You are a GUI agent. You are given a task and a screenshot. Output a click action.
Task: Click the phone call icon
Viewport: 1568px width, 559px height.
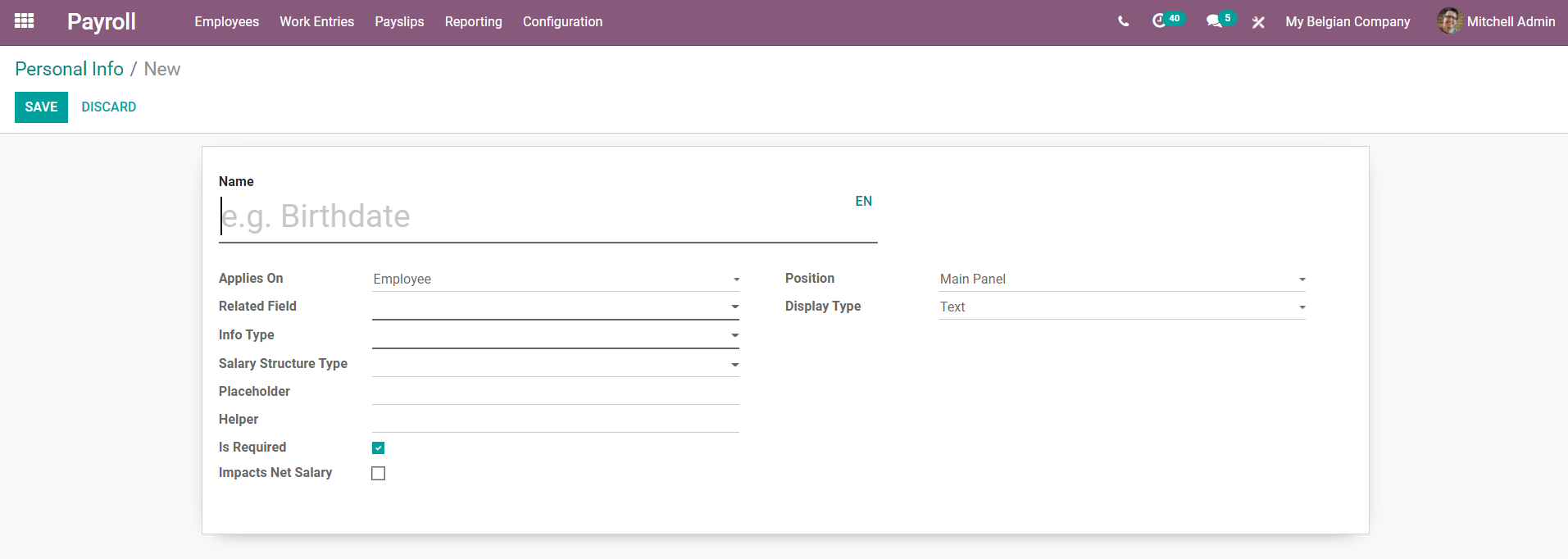tap(1123, 22)
